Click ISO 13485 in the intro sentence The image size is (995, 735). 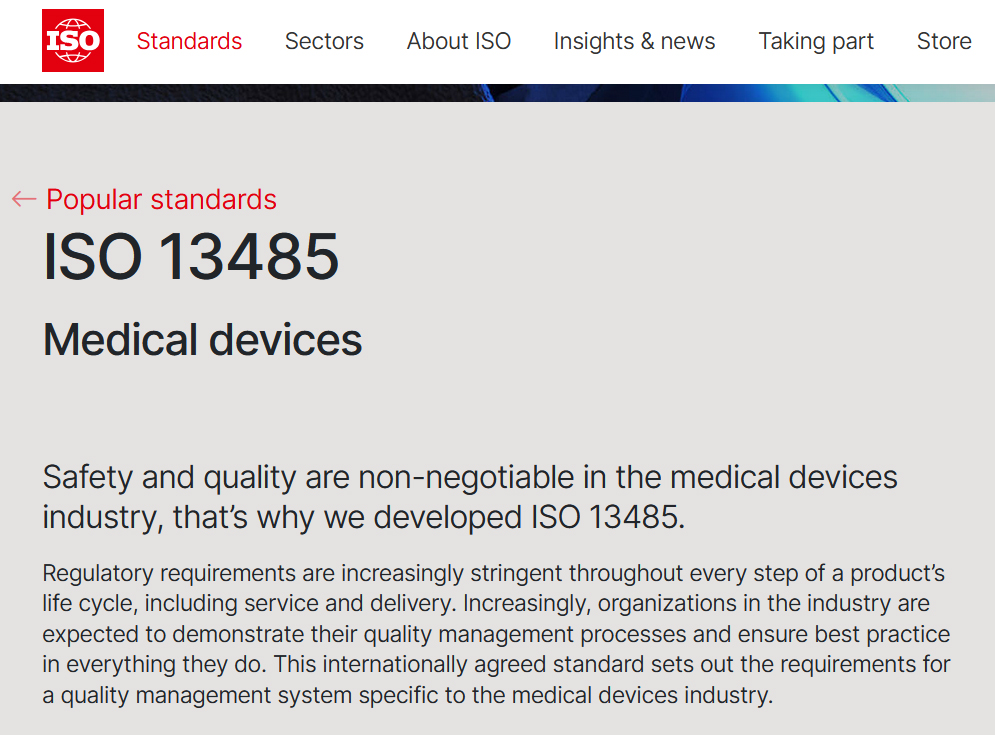pos(605,517)
